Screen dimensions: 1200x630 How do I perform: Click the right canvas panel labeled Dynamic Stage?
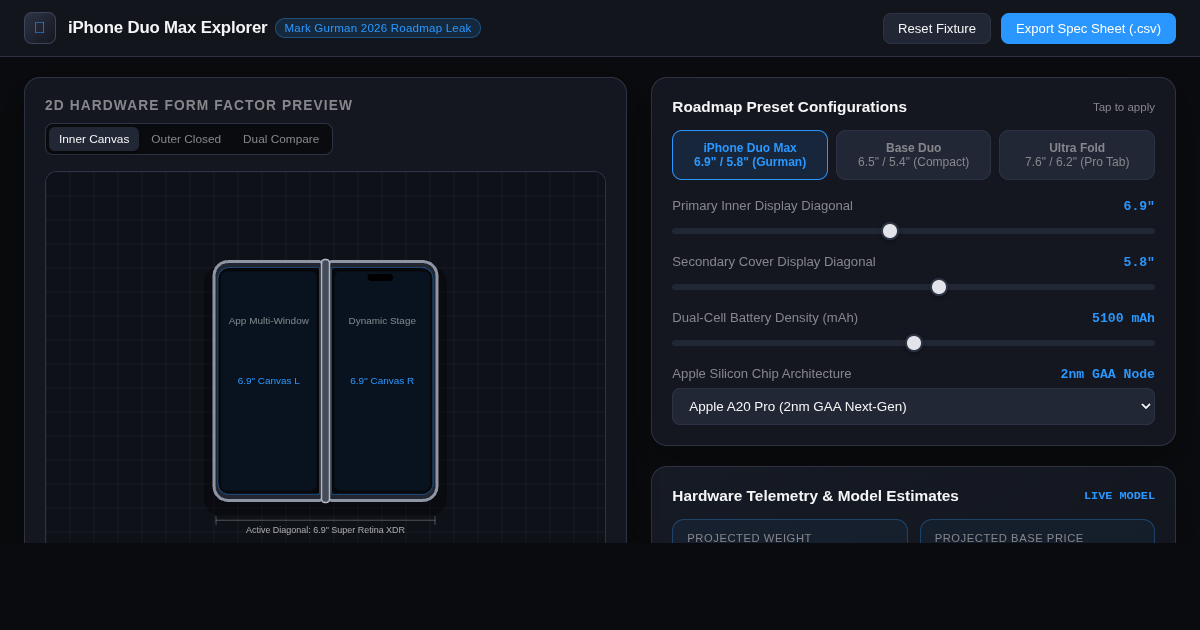[382, 381]
